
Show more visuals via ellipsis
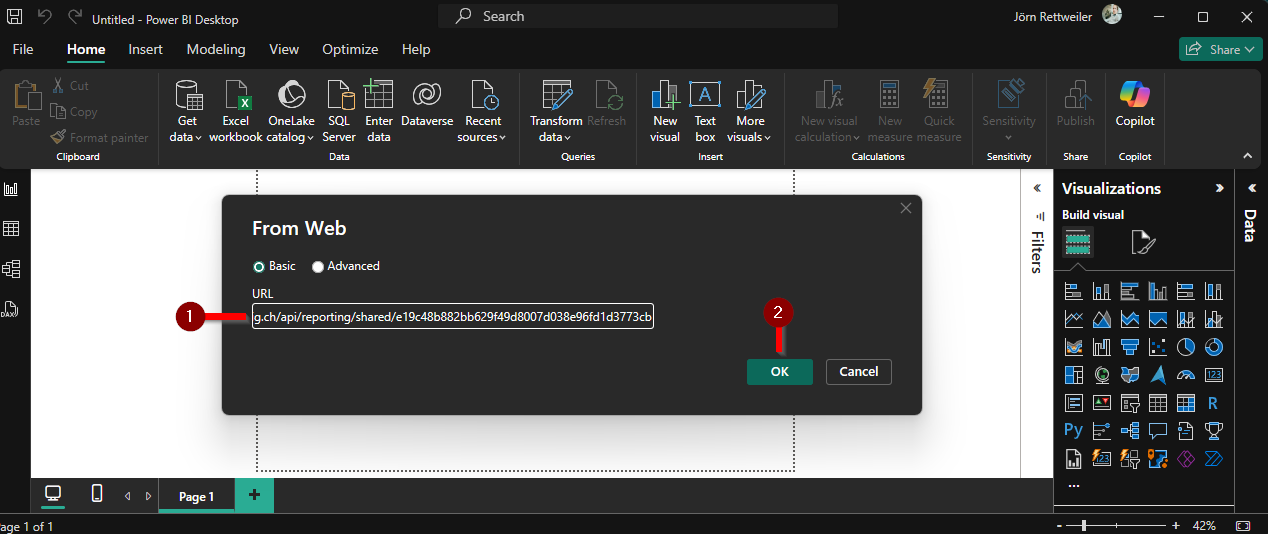coord(1074,486)
